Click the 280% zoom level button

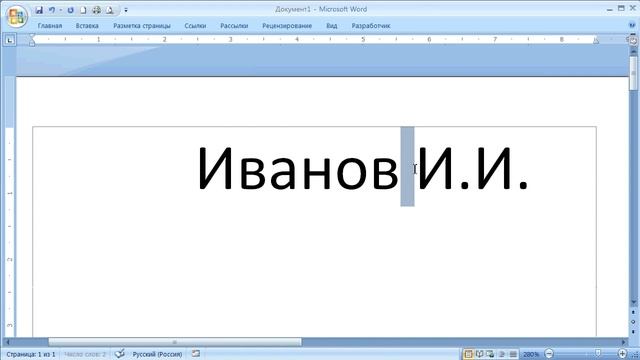pos(531,354)
